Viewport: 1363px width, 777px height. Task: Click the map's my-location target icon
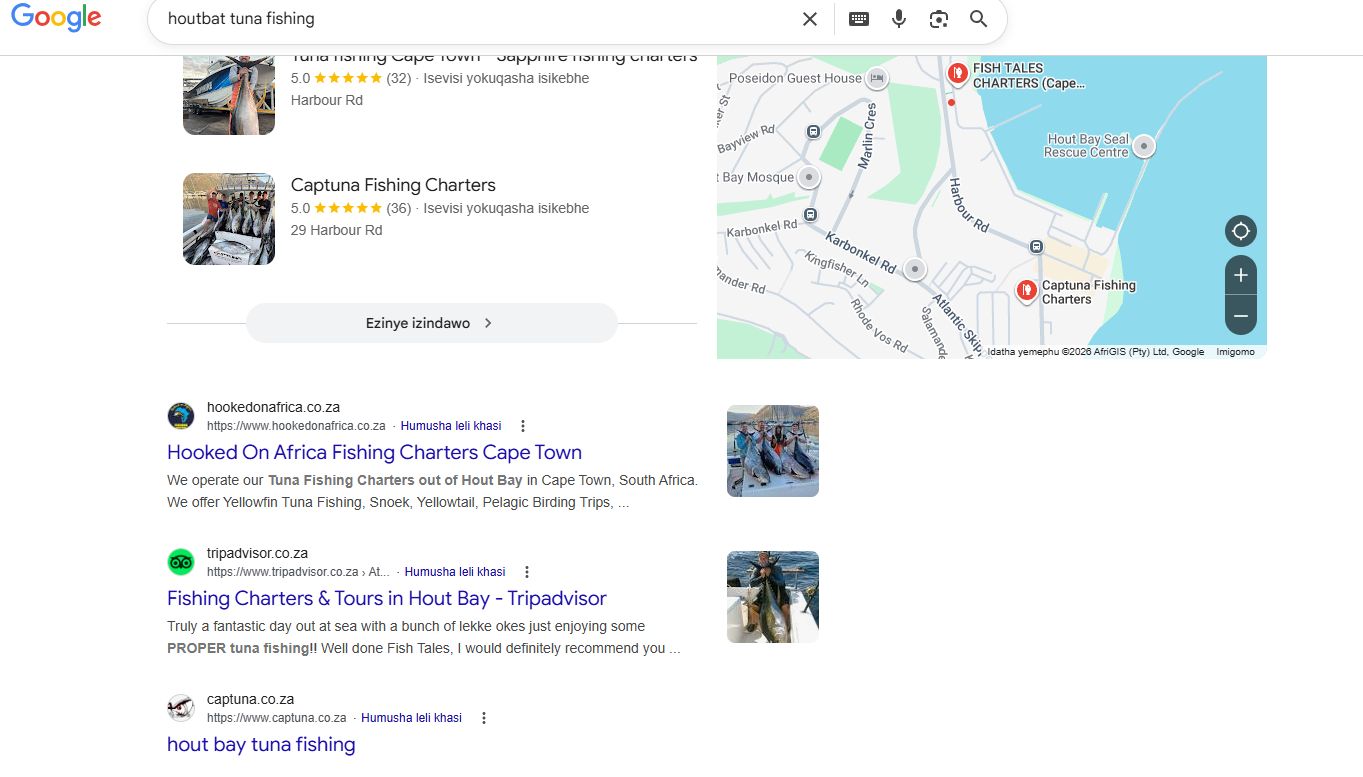click(1241, 231)
